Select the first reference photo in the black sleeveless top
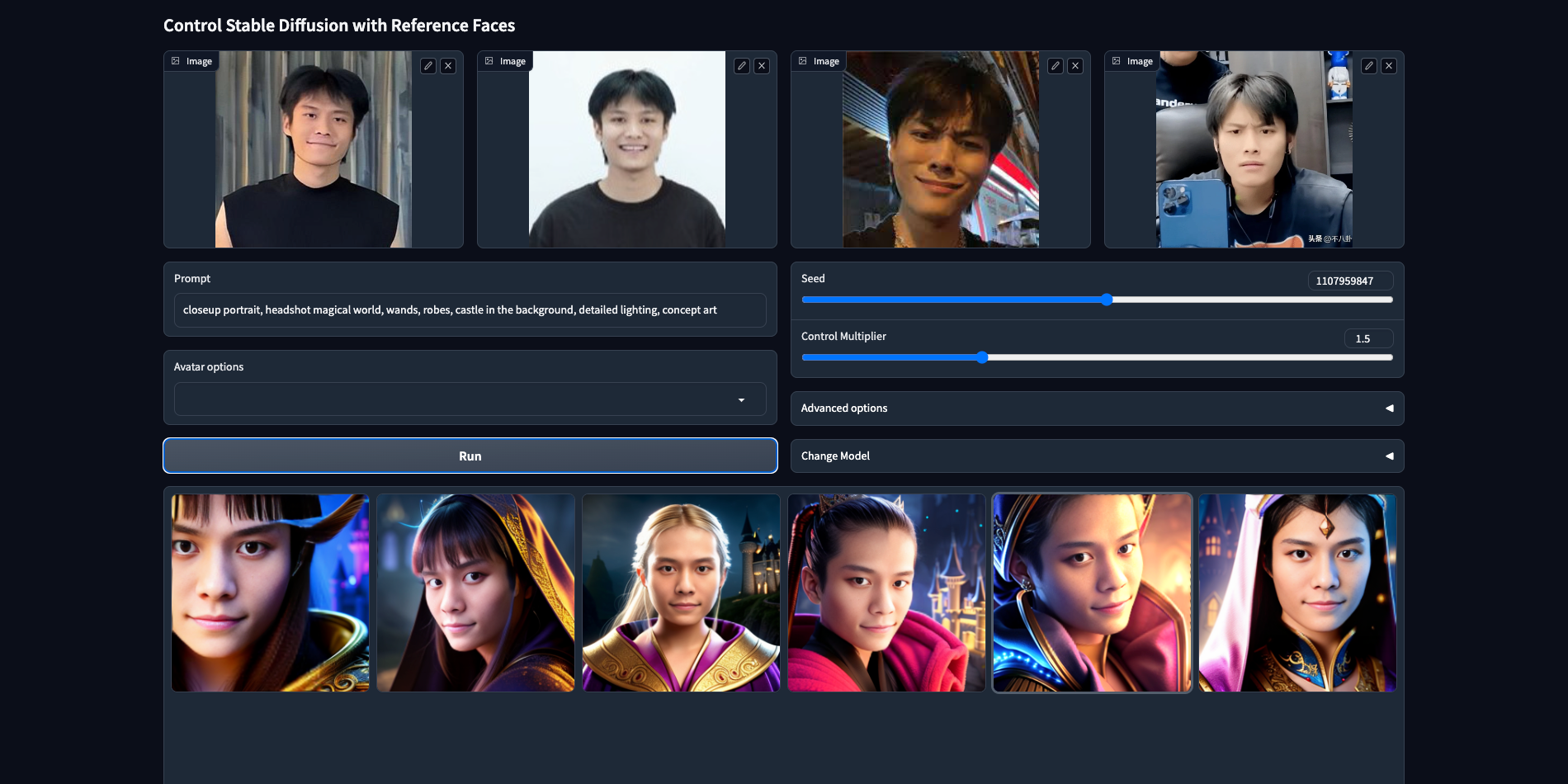1568x784 pixels. point(314,149)
